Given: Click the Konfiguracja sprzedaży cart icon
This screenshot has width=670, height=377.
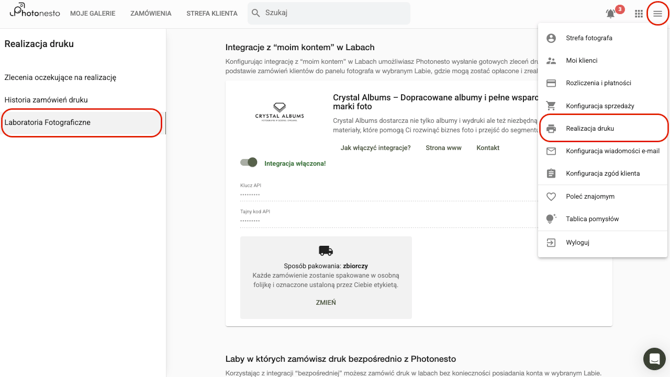Looking at the screenshot, I should [551, 106].
